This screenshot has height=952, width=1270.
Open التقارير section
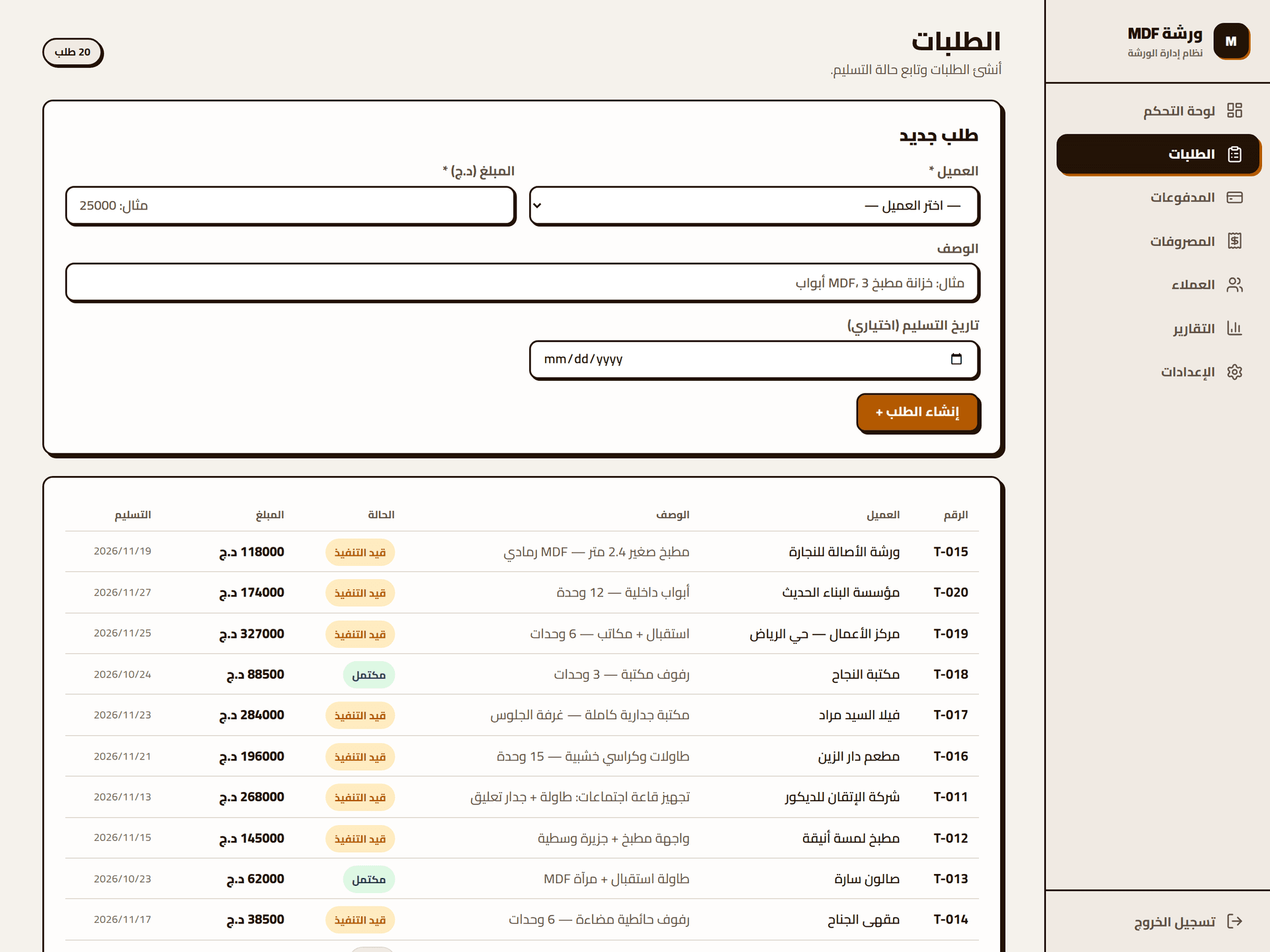[1158, 329]
